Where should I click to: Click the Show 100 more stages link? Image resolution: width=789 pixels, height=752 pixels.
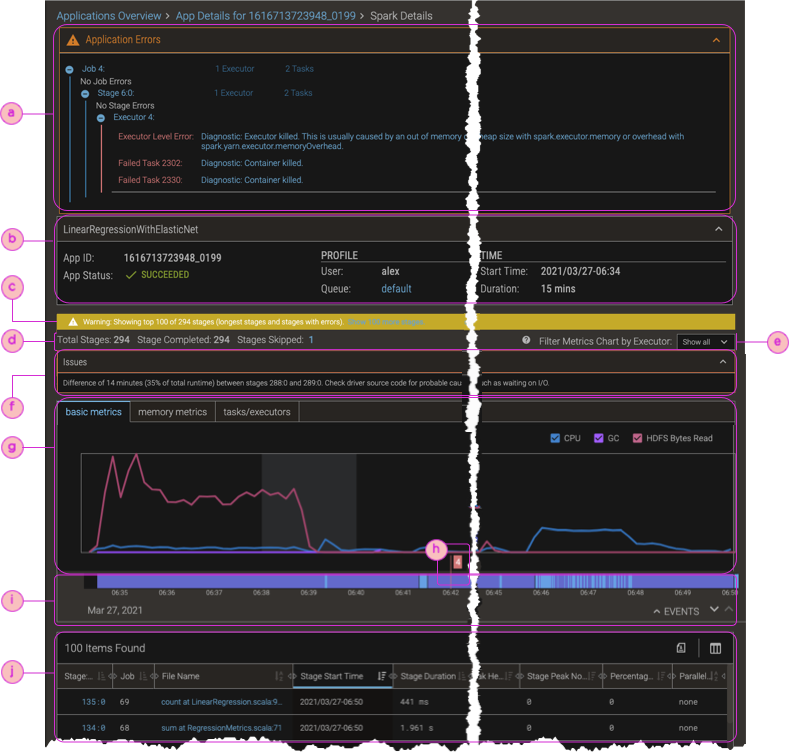pos(385,322)
